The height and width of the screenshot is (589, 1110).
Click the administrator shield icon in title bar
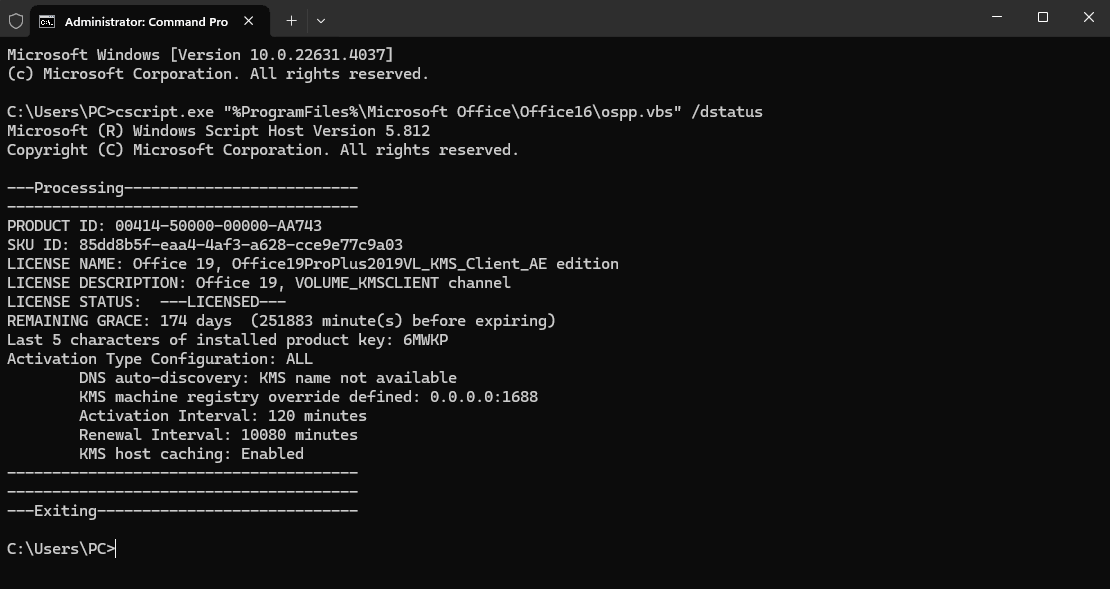point(16,21)
